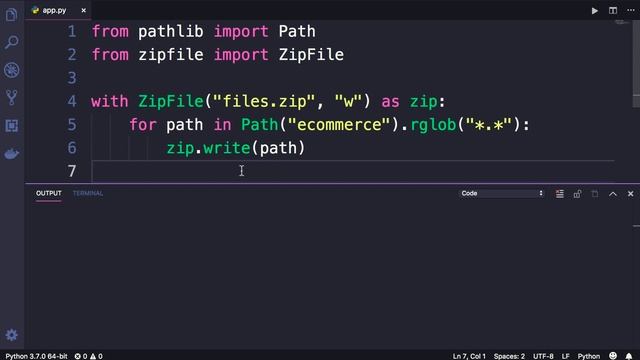This screenshot has height=360, width=640.
Task: Toggle output scroll lock
Action: pos(577,194)
